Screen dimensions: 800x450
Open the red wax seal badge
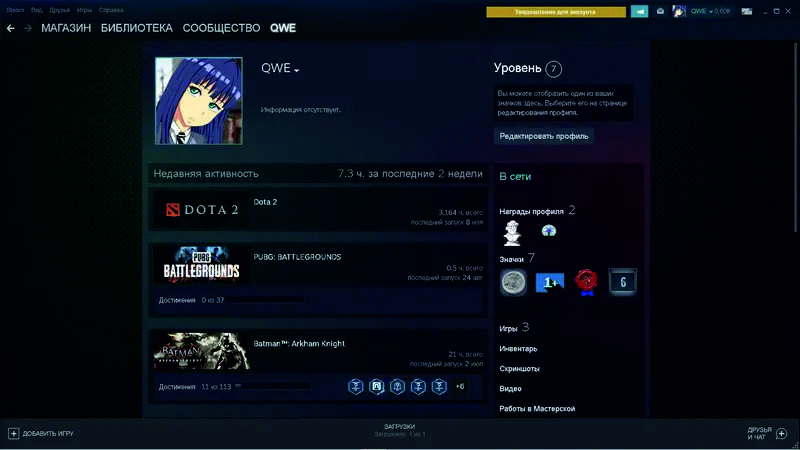pyautogui.click(x=586, y=282)
